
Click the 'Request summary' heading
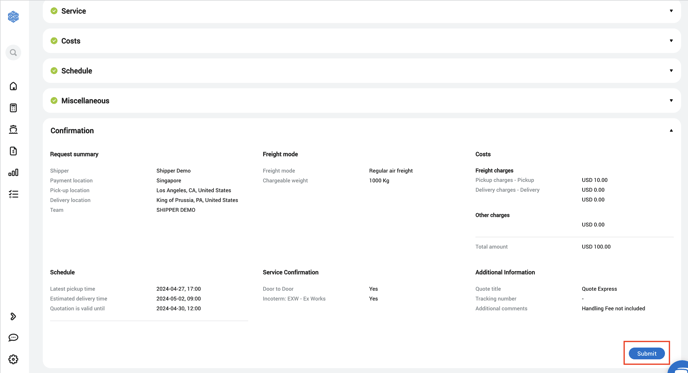pos(74,154)
